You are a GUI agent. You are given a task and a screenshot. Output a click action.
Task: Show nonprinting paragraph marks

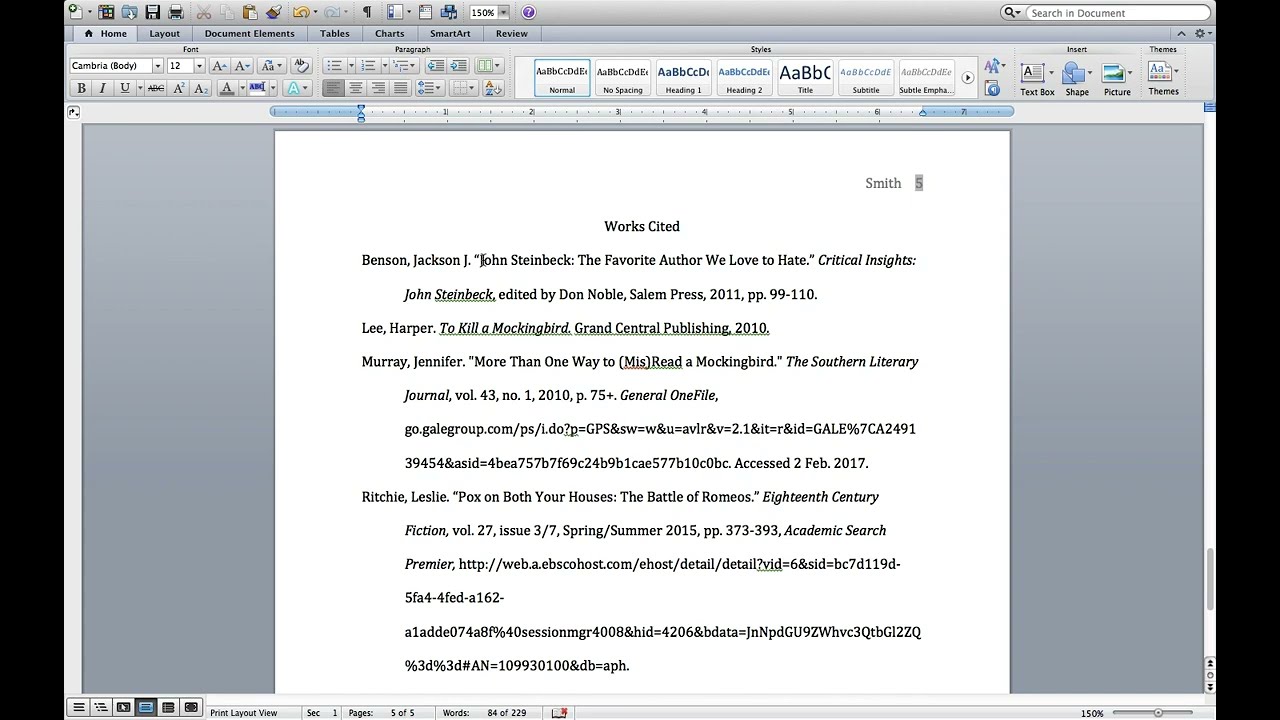coord(367,12)
